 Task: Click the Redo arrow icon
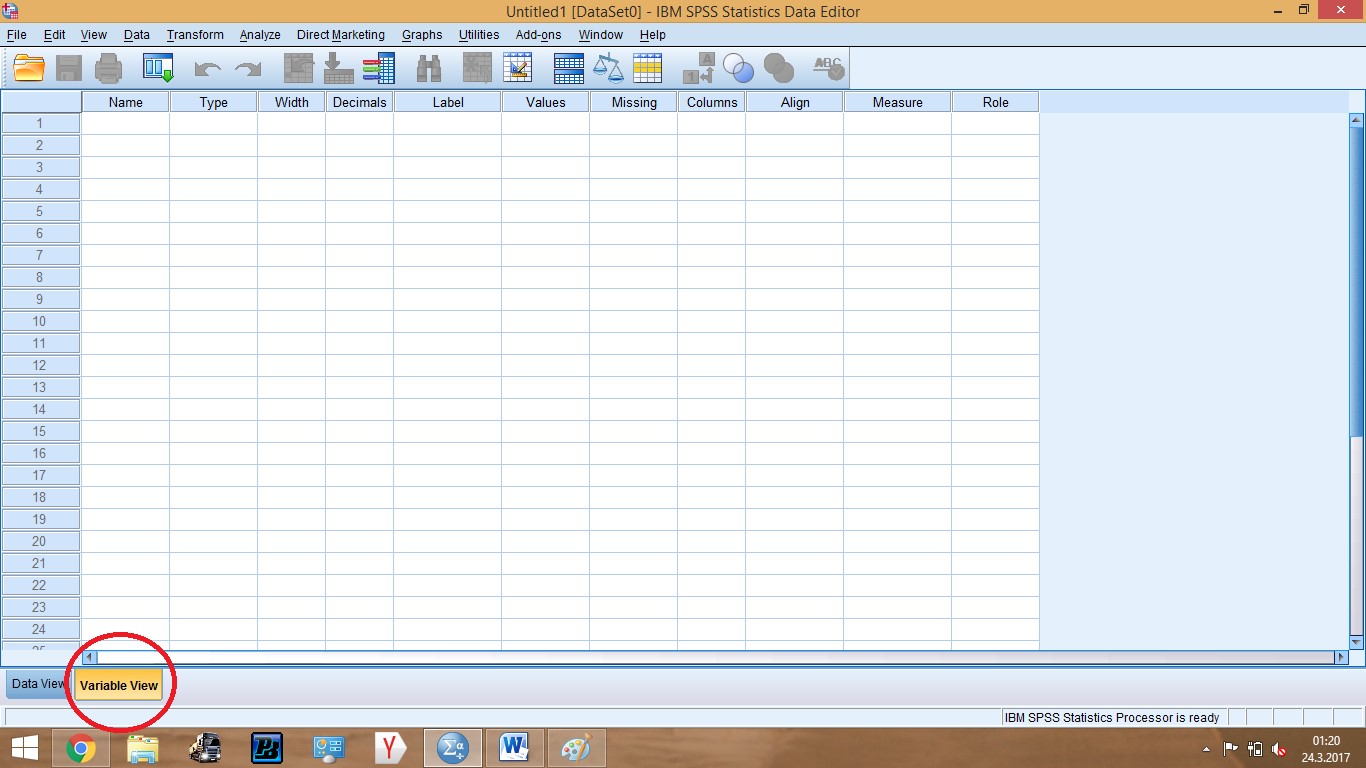[x=247, y=69]
